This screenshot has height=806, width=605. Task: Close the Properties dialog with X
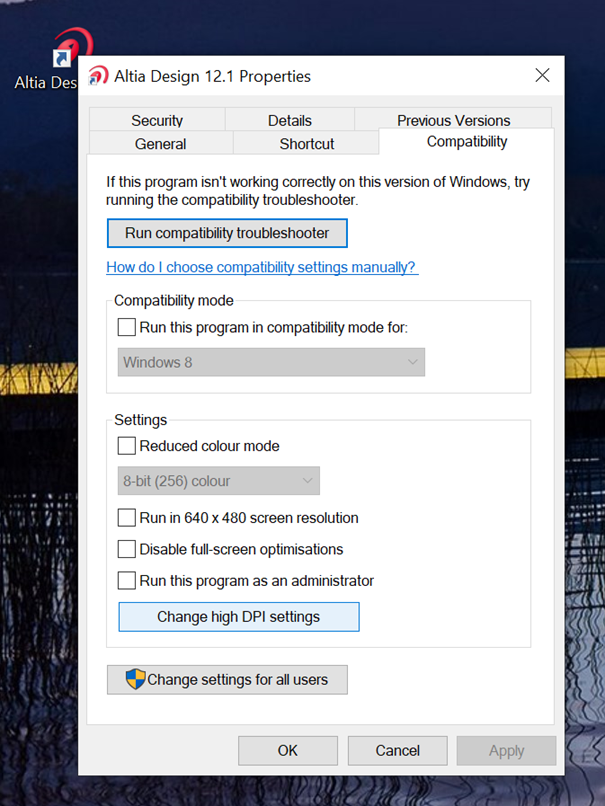(542, 76)
